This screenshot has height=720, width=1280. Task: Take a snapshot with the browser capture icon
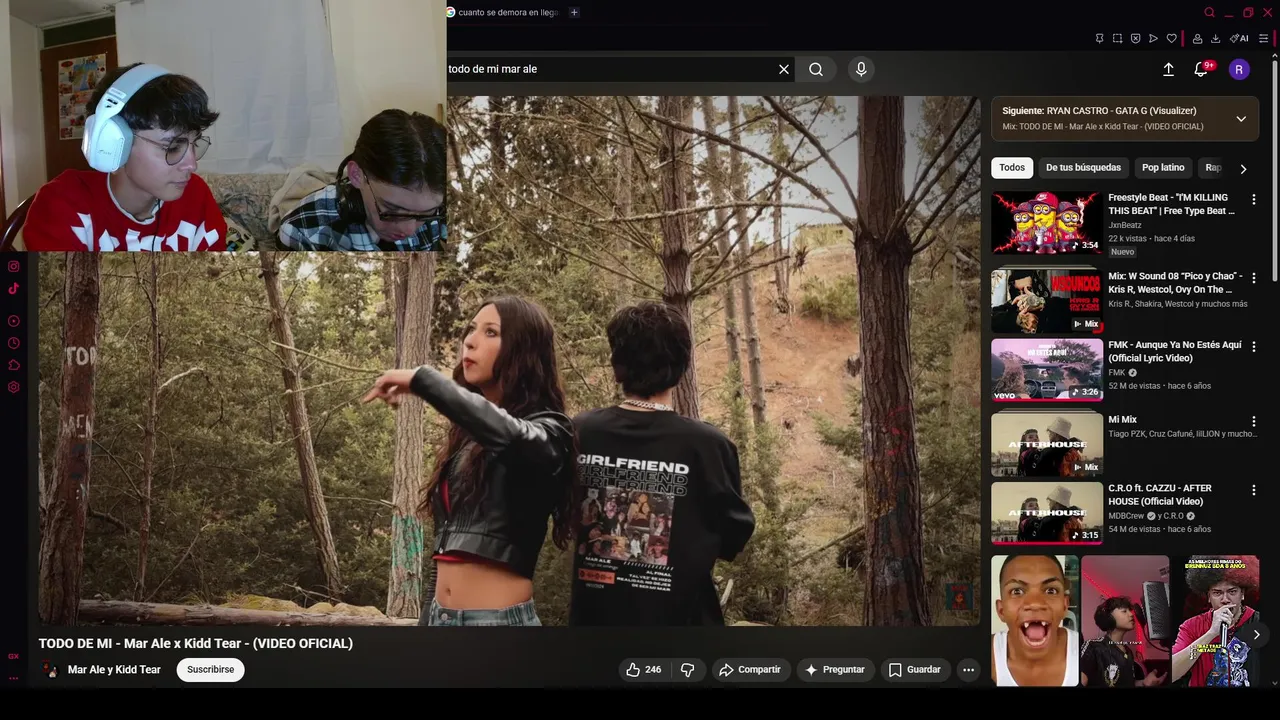(1117, 39)
